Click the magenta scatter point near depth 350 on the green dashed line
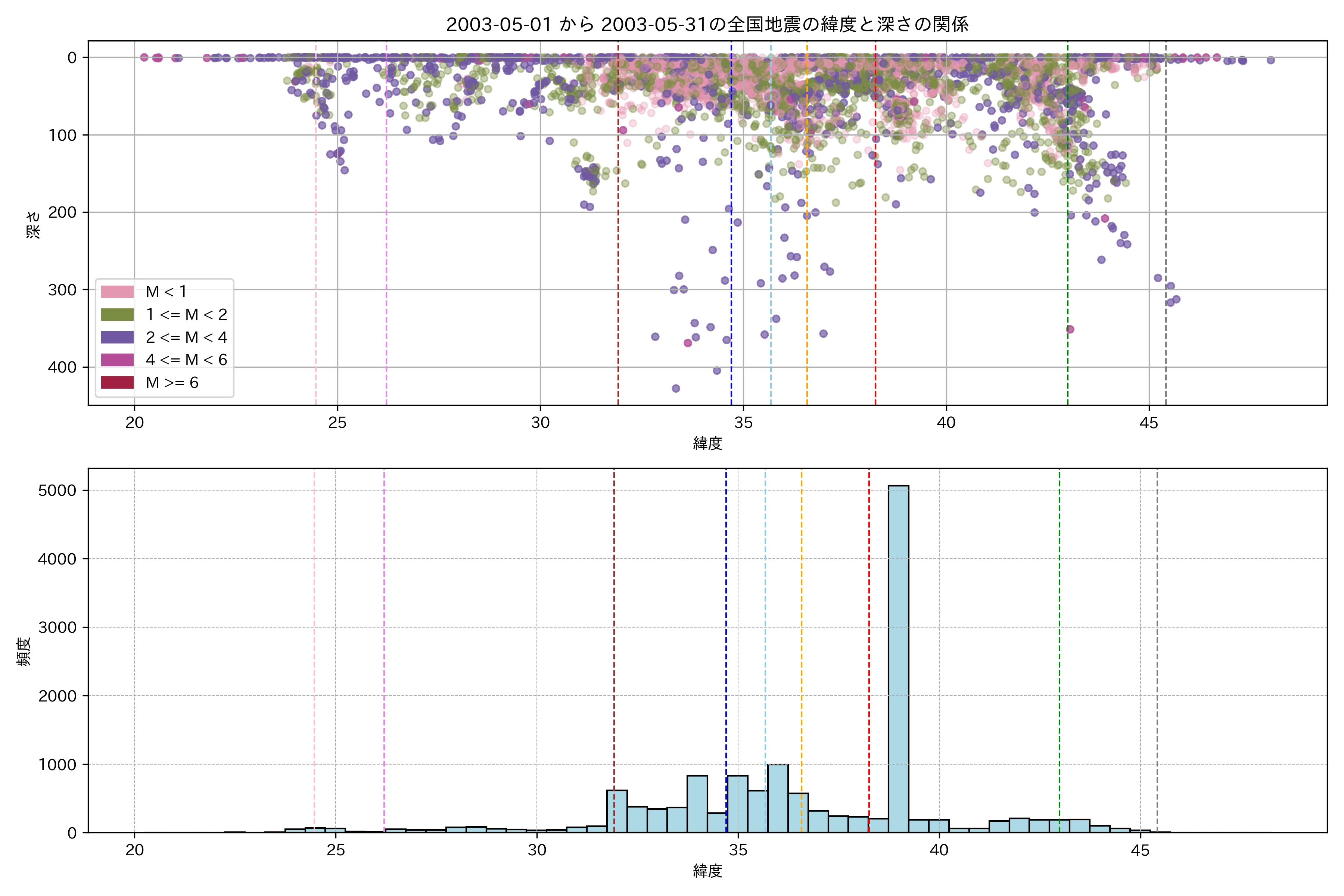 pos(1070,330)
